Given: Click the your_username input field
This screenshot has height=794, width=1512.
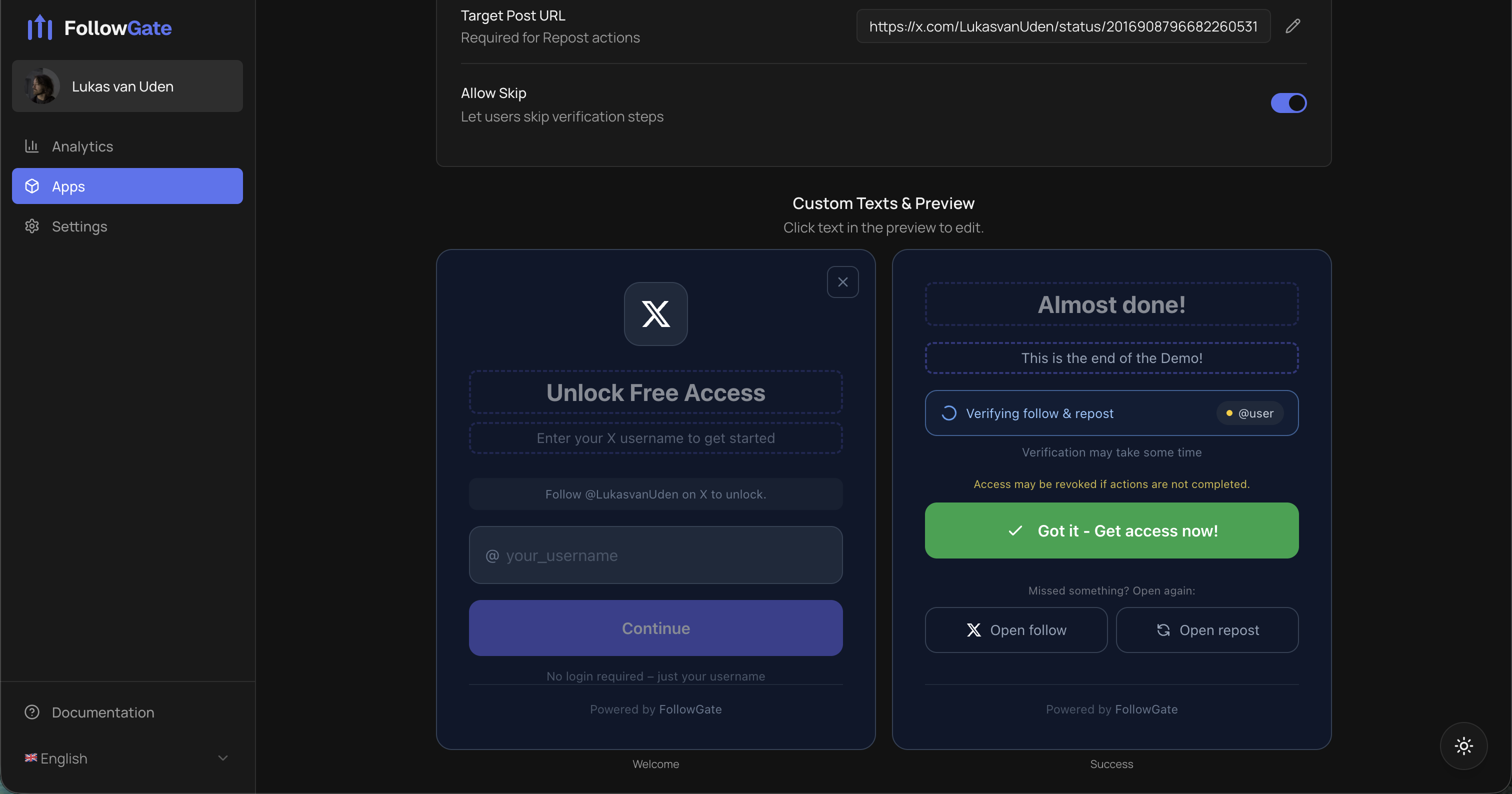Looking at the screenshot, I should (x=655, y=555).
